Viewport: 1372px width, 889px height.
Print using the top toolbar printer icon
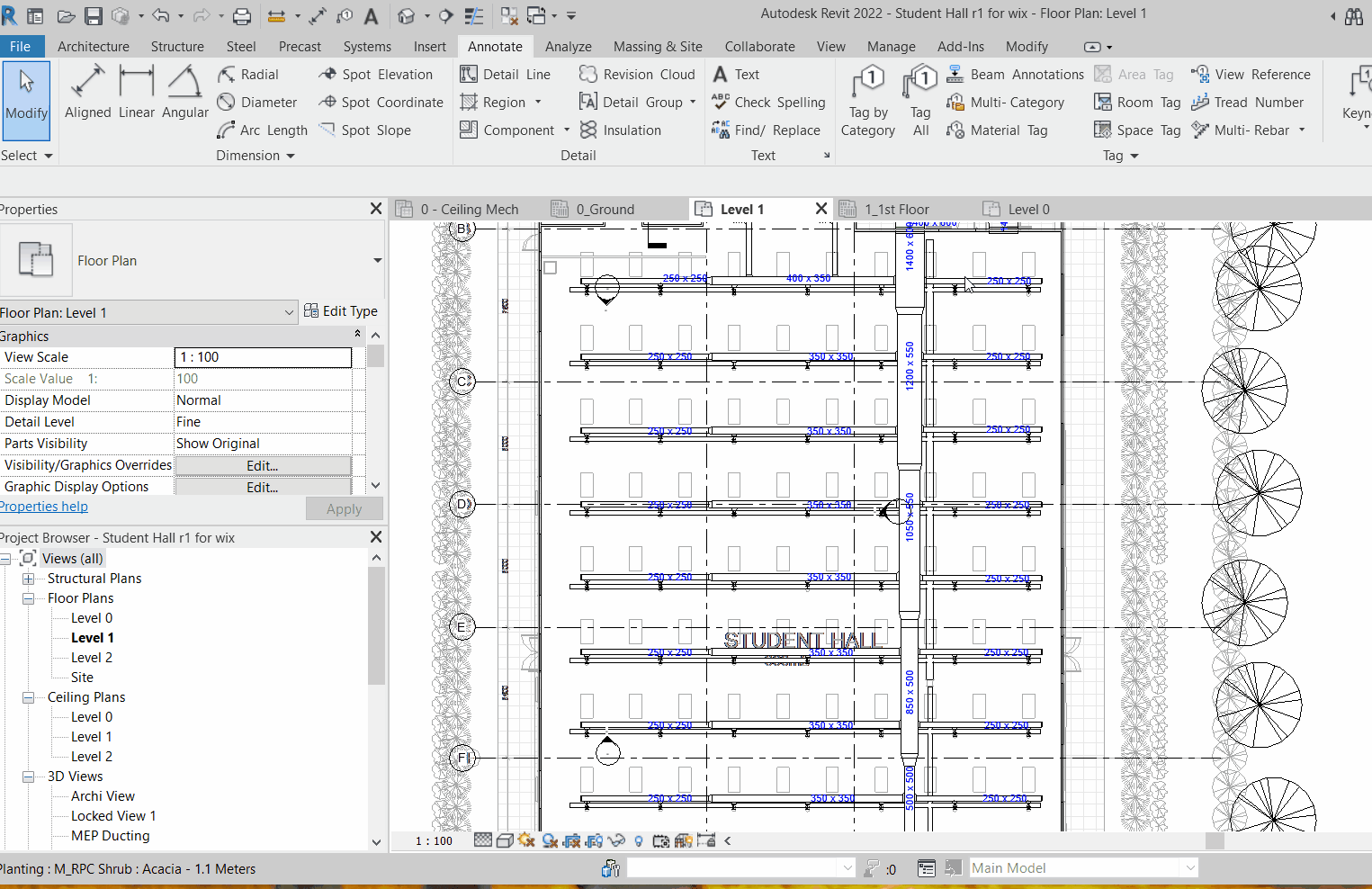coord(242,16)
